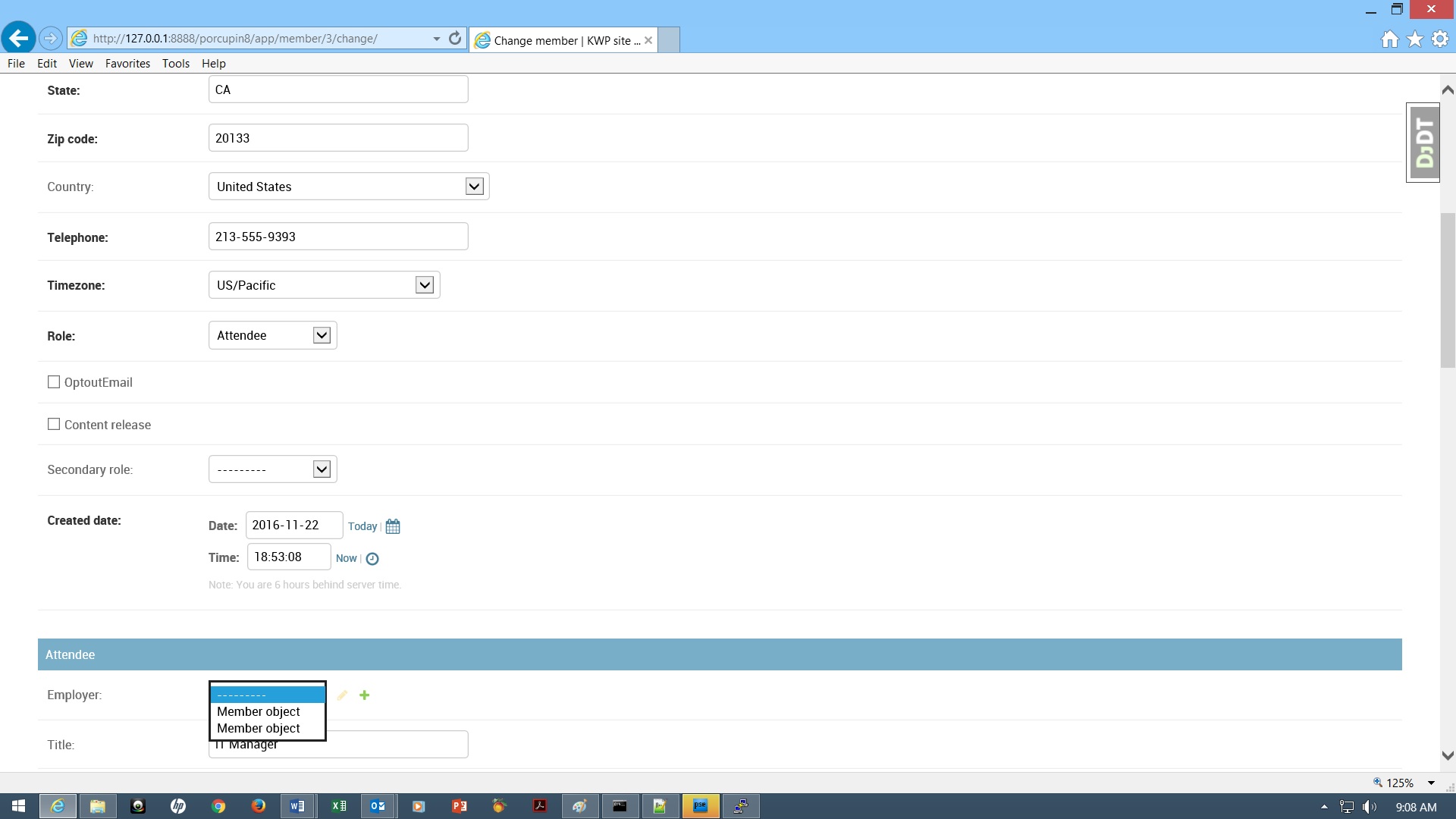Open the Tools menu
The width and height of the screenshot is (1456, 819).
175,64
